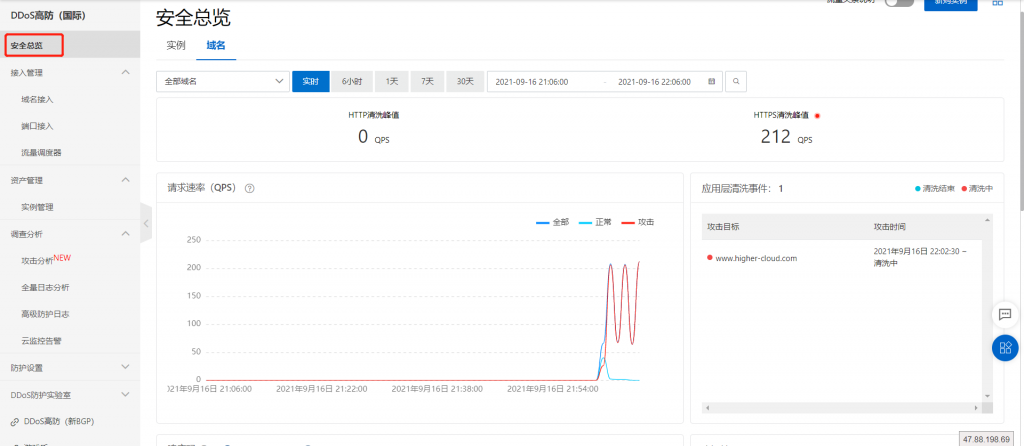Viewport: 1024px width, 446px height.
Task: Go to 端口接入 in sidebar
Action: pyautogui.click(x=37, y=126)
